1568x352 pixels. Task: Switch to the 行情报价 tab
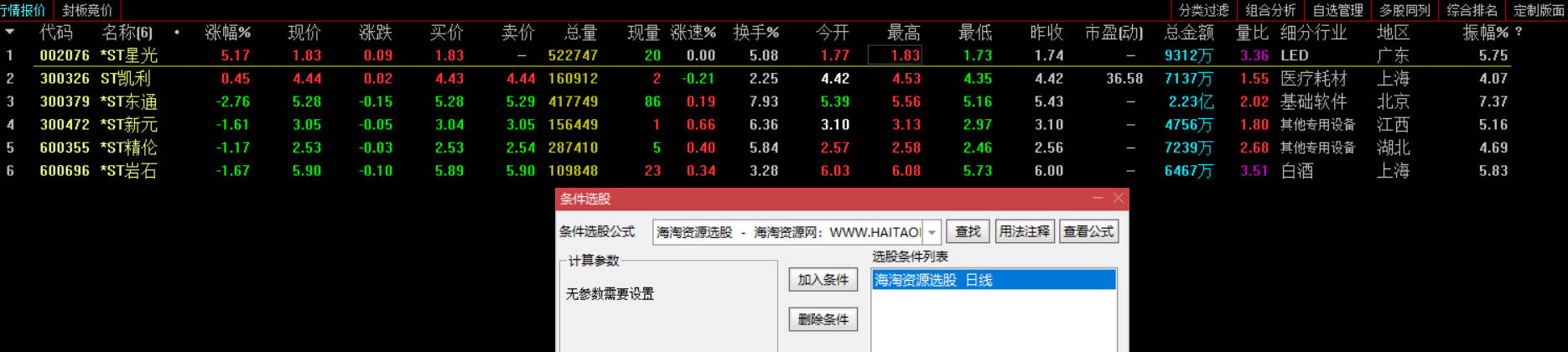tap(23, 10)
